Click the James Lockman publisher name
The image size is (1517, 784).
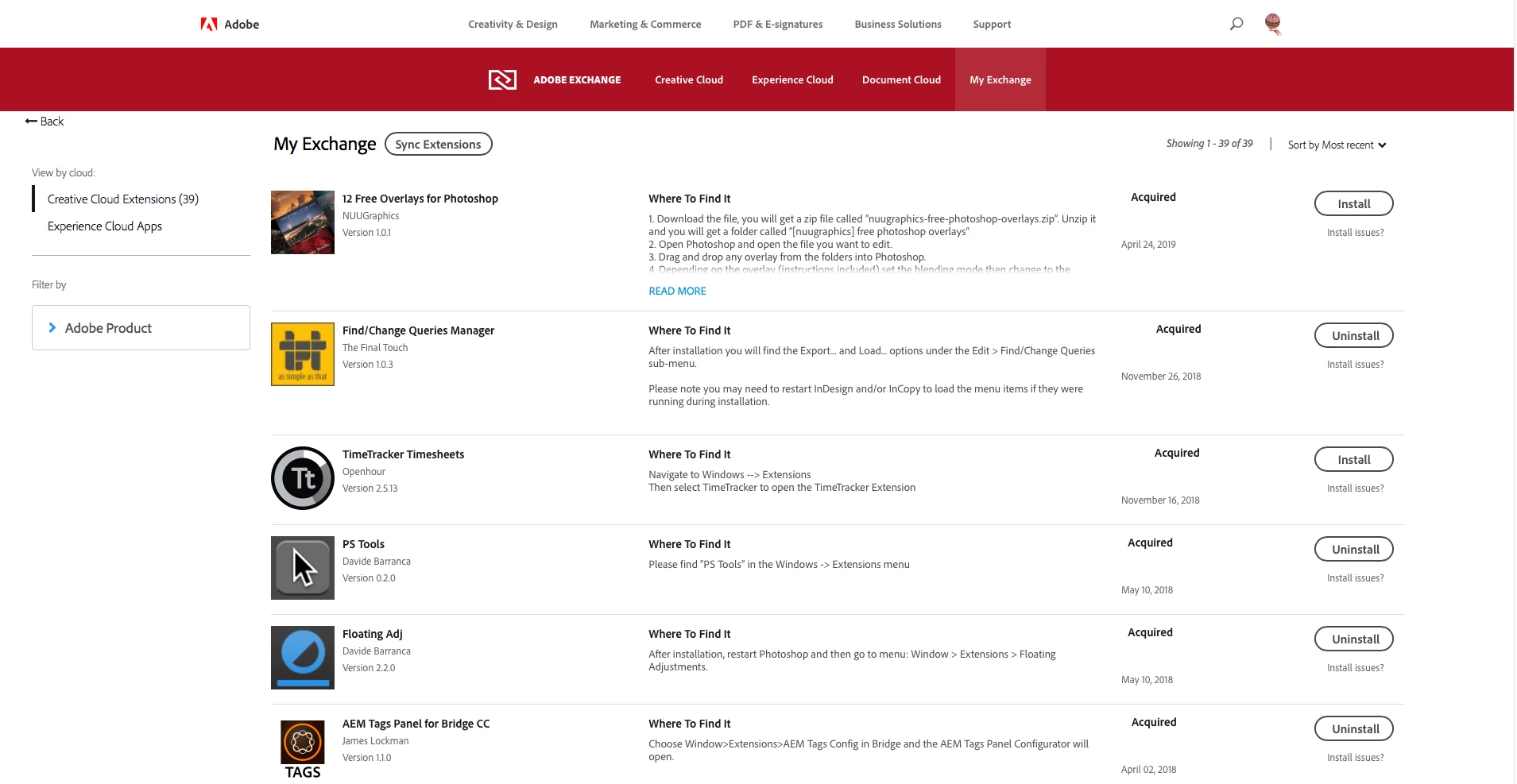coord(375,741)
